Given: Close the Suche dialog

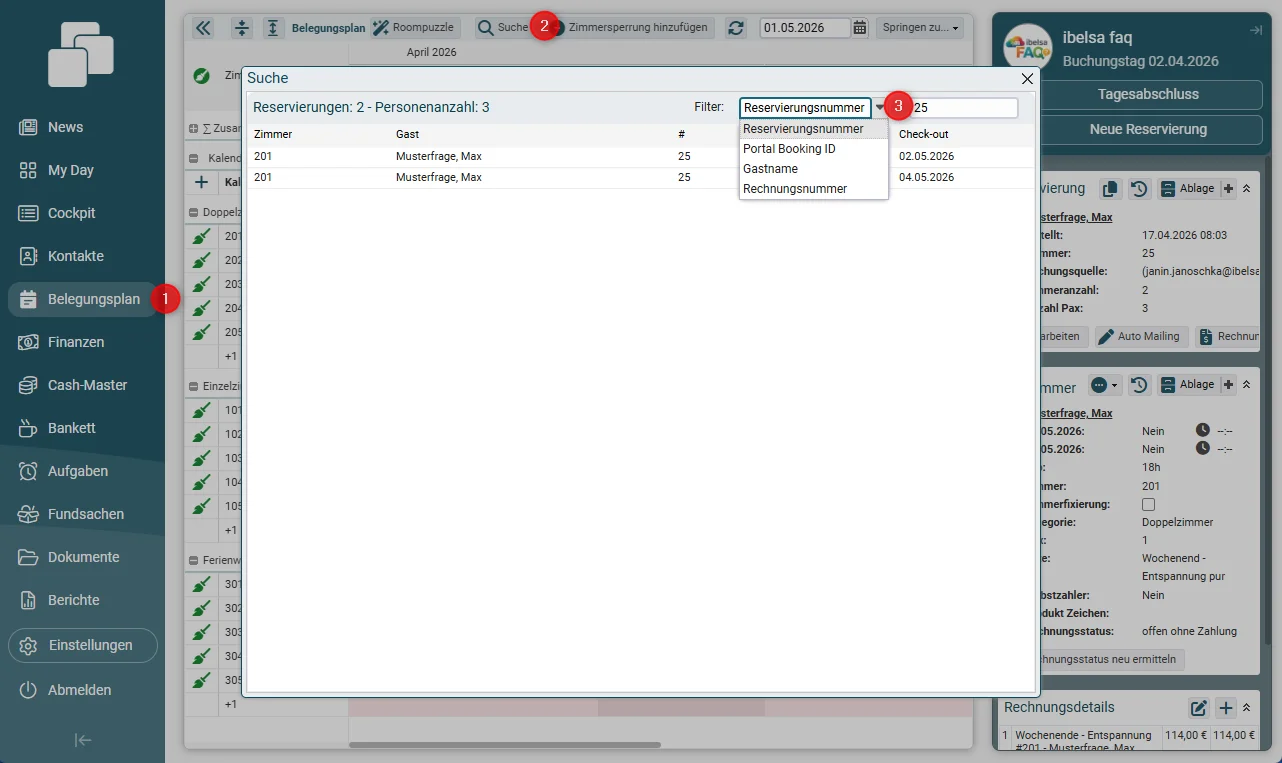Looking at the screenshot, I should point(1027,78).
